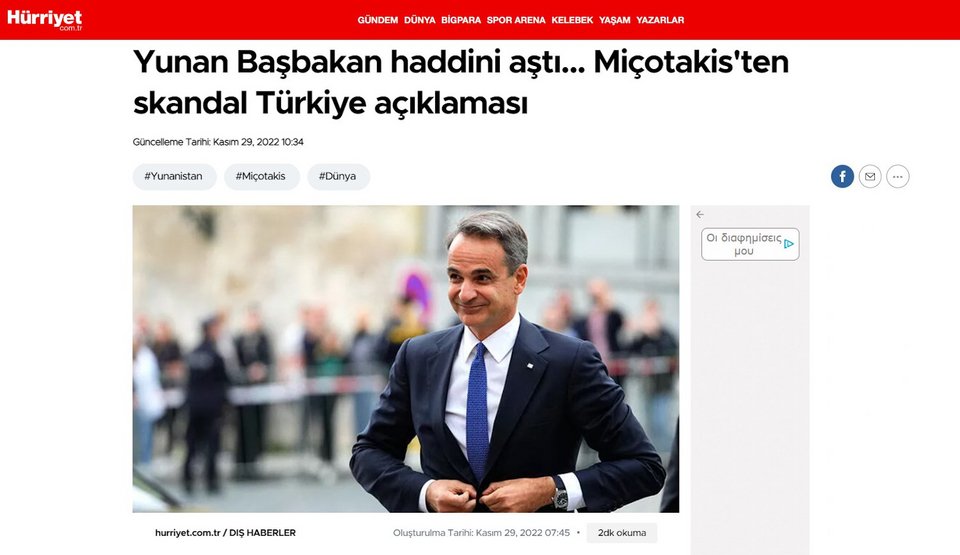This screenshot has width=960, height=555.
Task: Go to the SPOR ARENA section
Action: [516, 20]
